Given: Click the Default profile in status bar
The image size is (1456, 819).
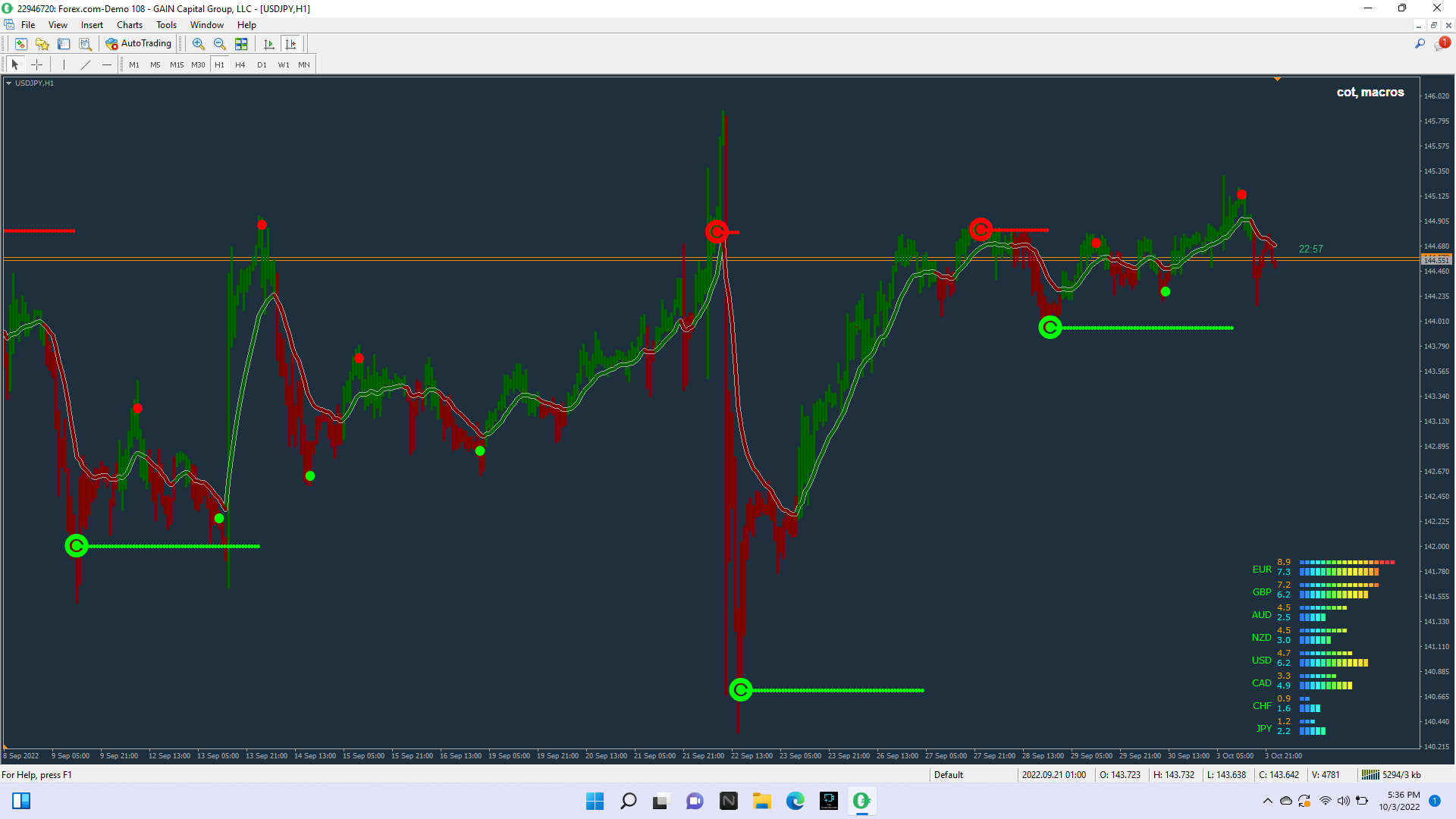Looking at the screenshot, I should click(948, 775).
